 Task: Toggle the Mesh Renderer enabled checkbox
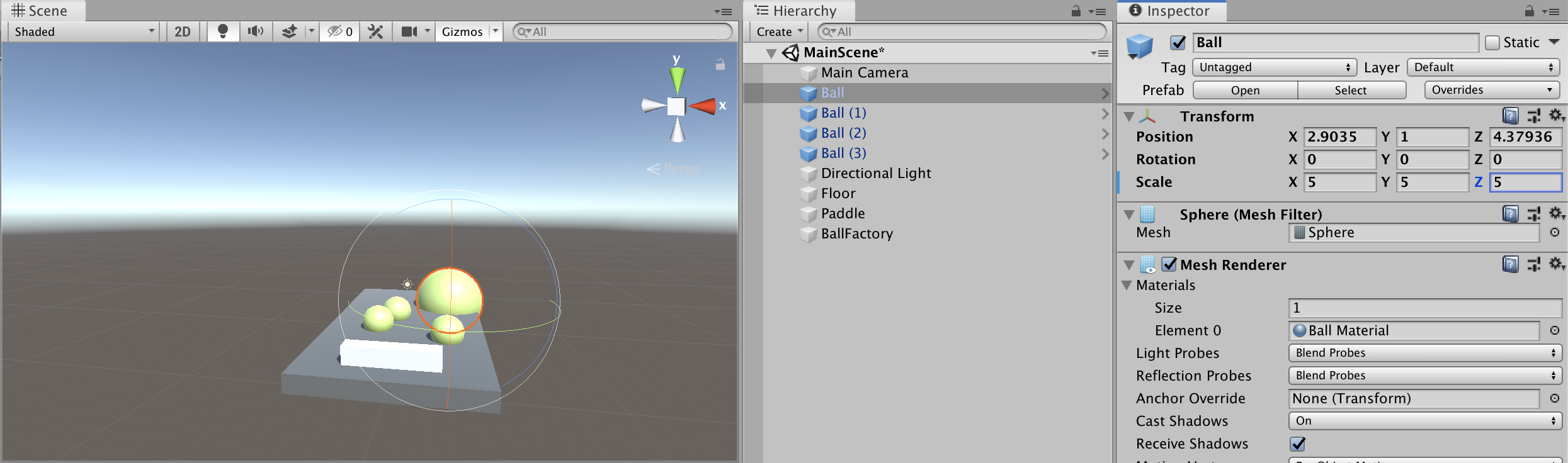(1169, 265)
